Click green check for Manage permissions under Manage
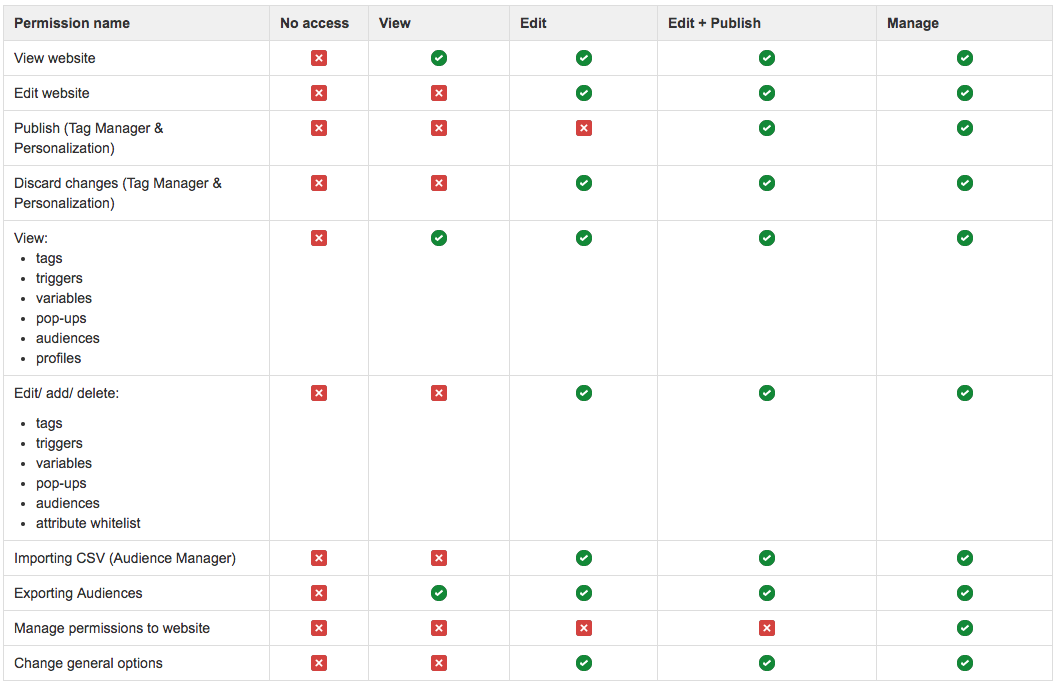 (965, 628)
